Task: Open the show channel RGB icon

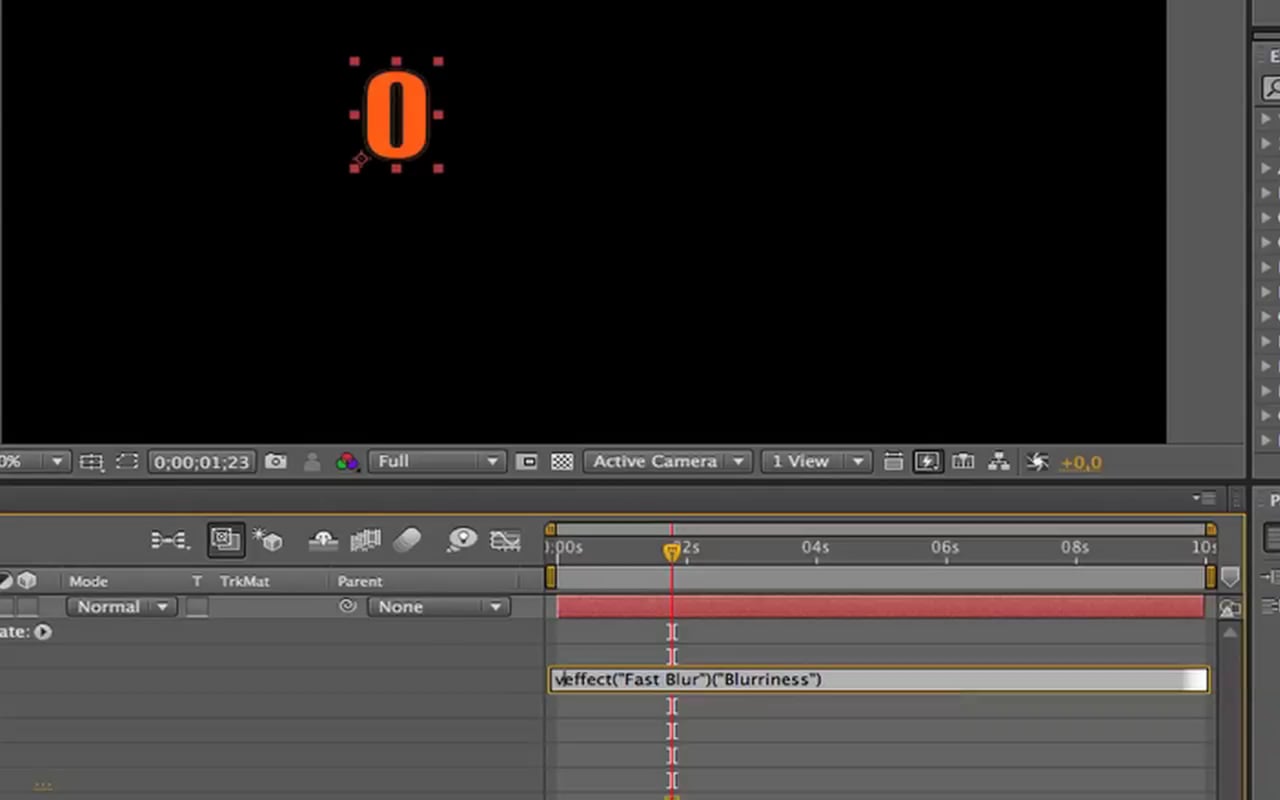Action: [347, 462]
